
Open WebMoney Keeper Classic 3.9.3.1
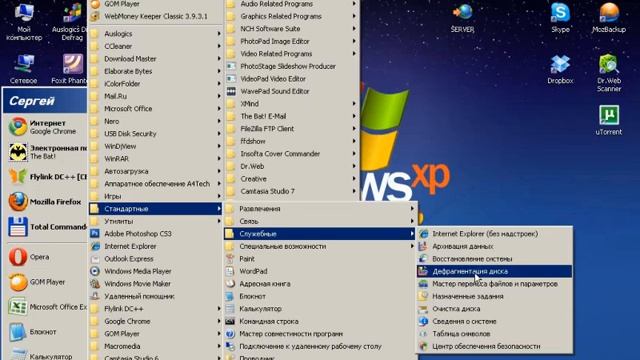tap(156, 16)
